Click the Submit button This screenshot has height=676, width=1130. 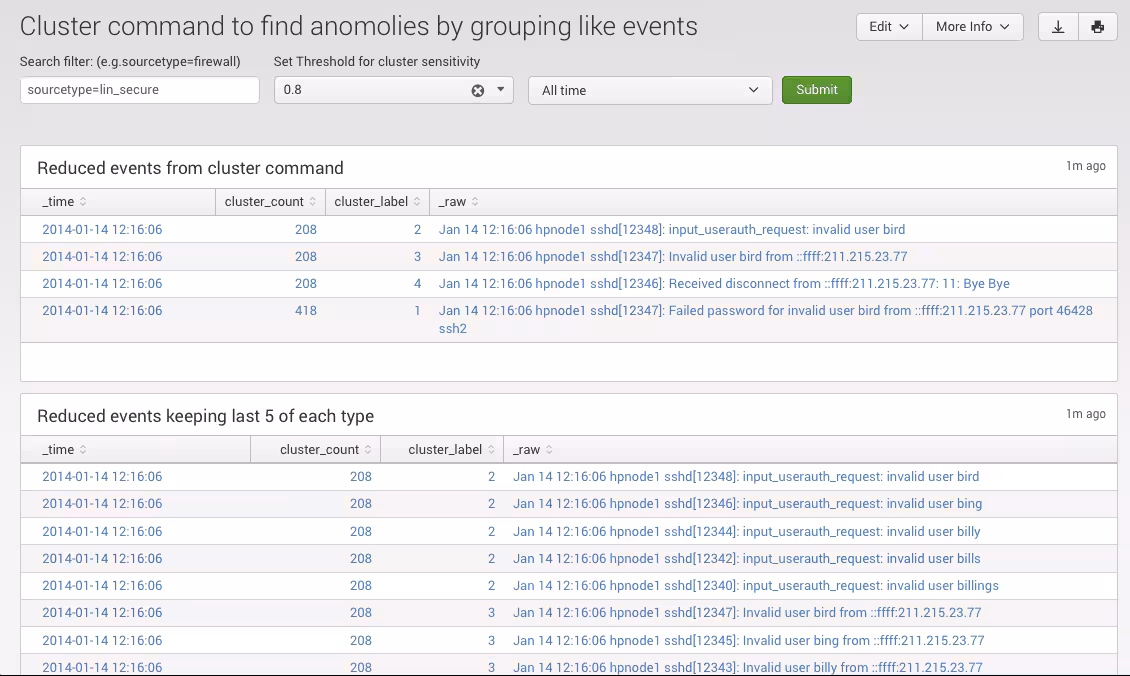click(817, 90)
